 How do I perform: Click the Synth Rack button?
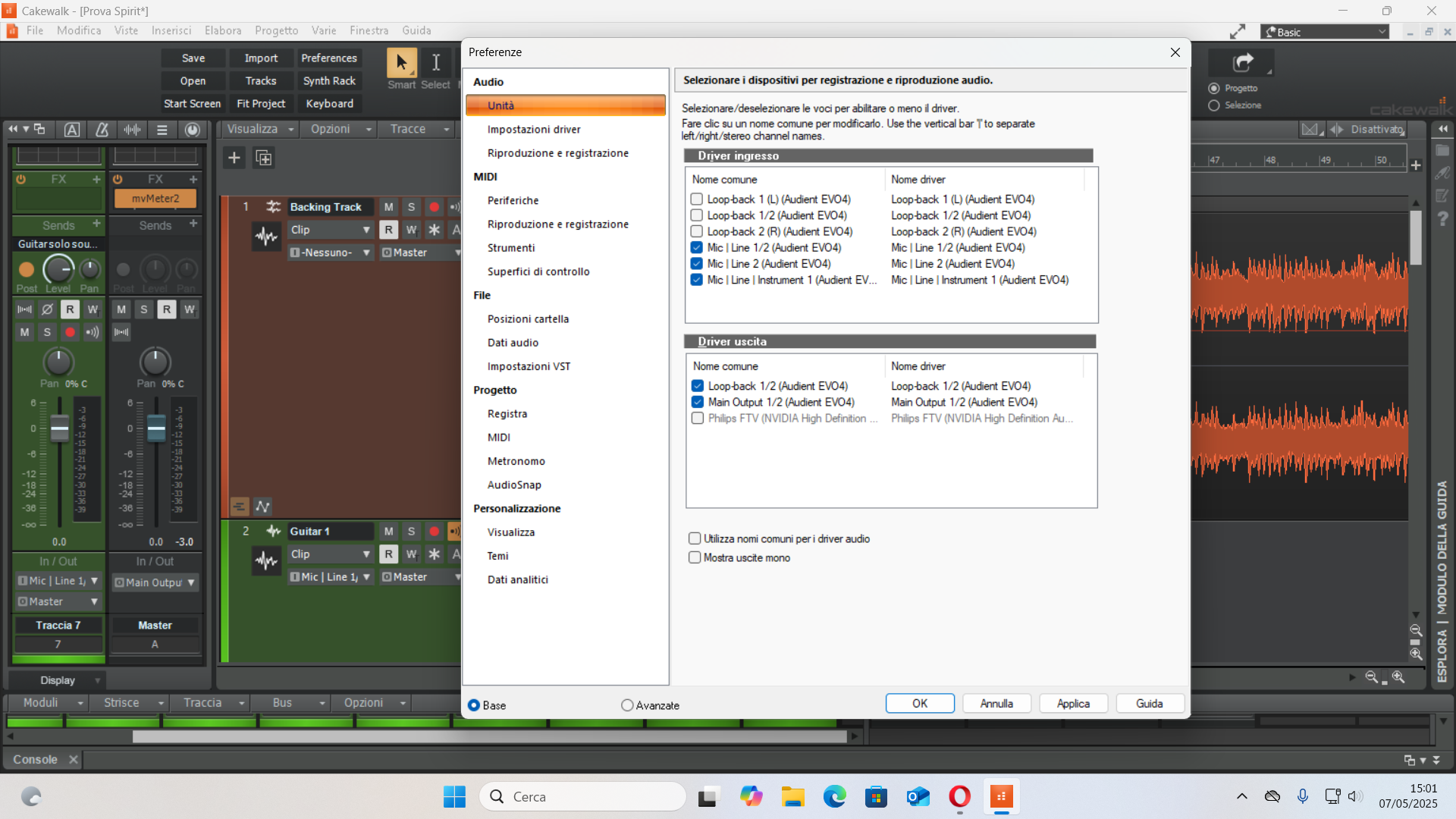tap(329, 80)
